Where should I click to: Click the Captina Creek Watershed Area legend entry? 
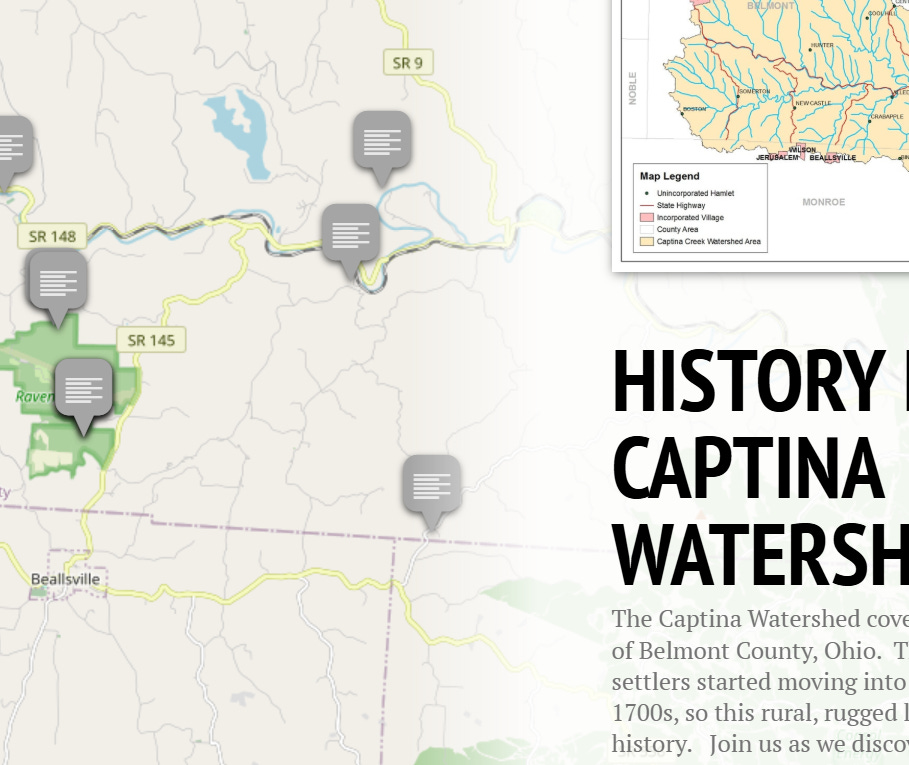(x=708, y=242)
